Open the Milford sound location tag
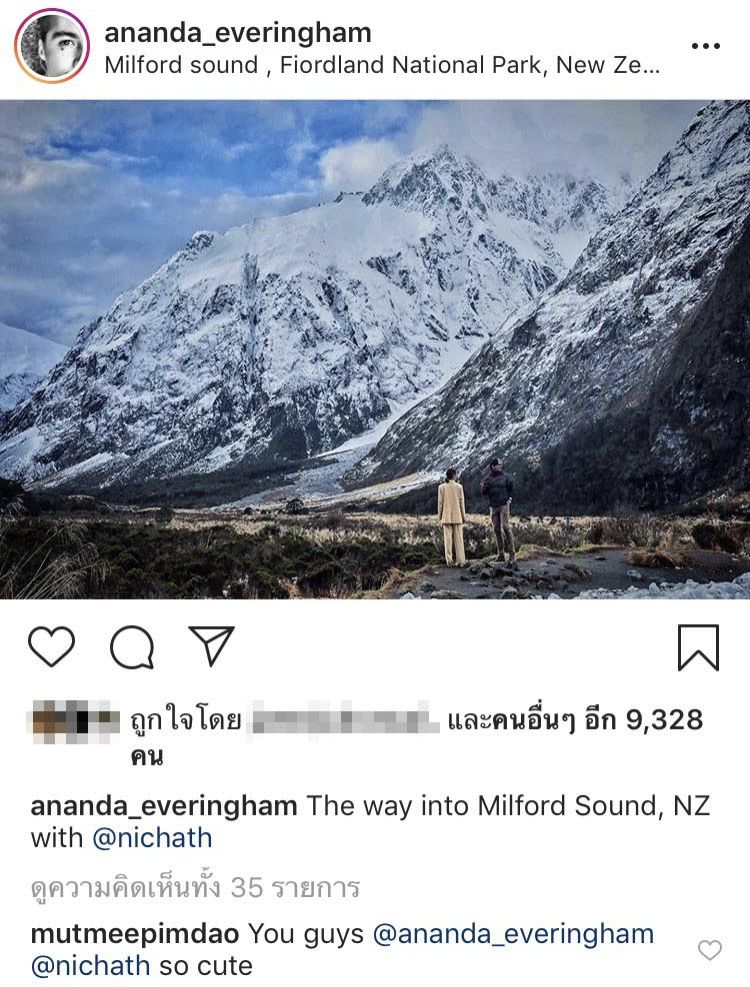This screenshot has width=750, height=987. (382, 65)
